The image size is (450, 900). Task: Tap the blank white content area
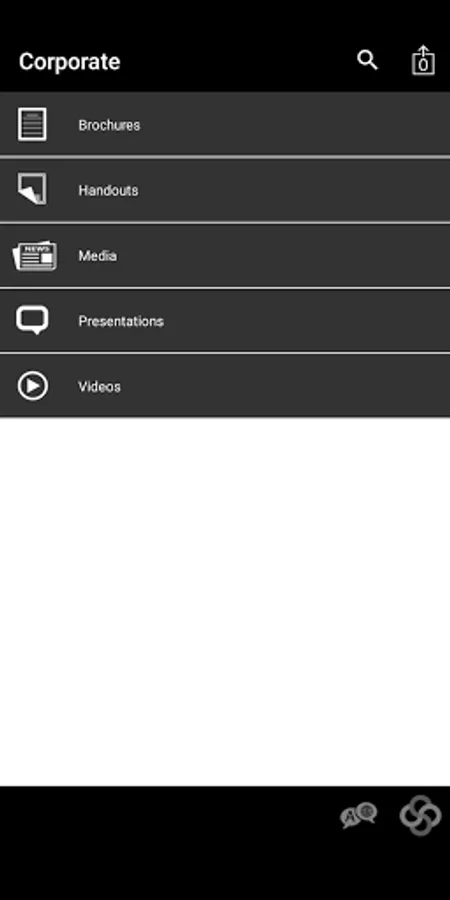tap(225, 602)
